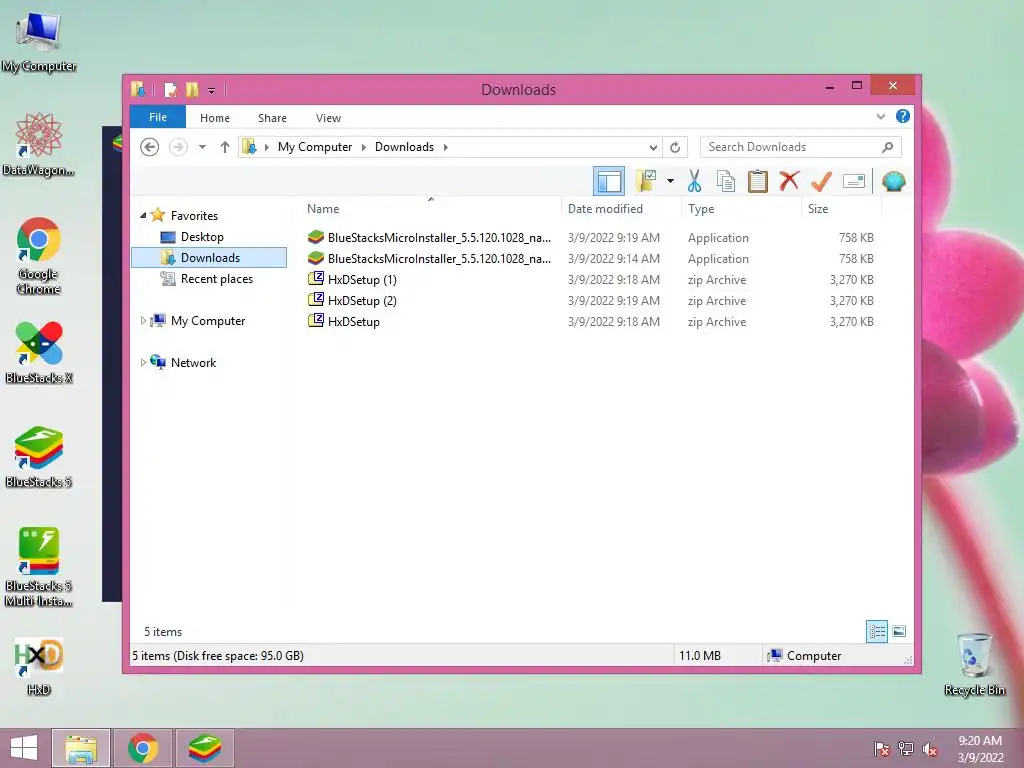Click the Properties icon in title bar
1024x768 pixels.
[x=170, y=89]
